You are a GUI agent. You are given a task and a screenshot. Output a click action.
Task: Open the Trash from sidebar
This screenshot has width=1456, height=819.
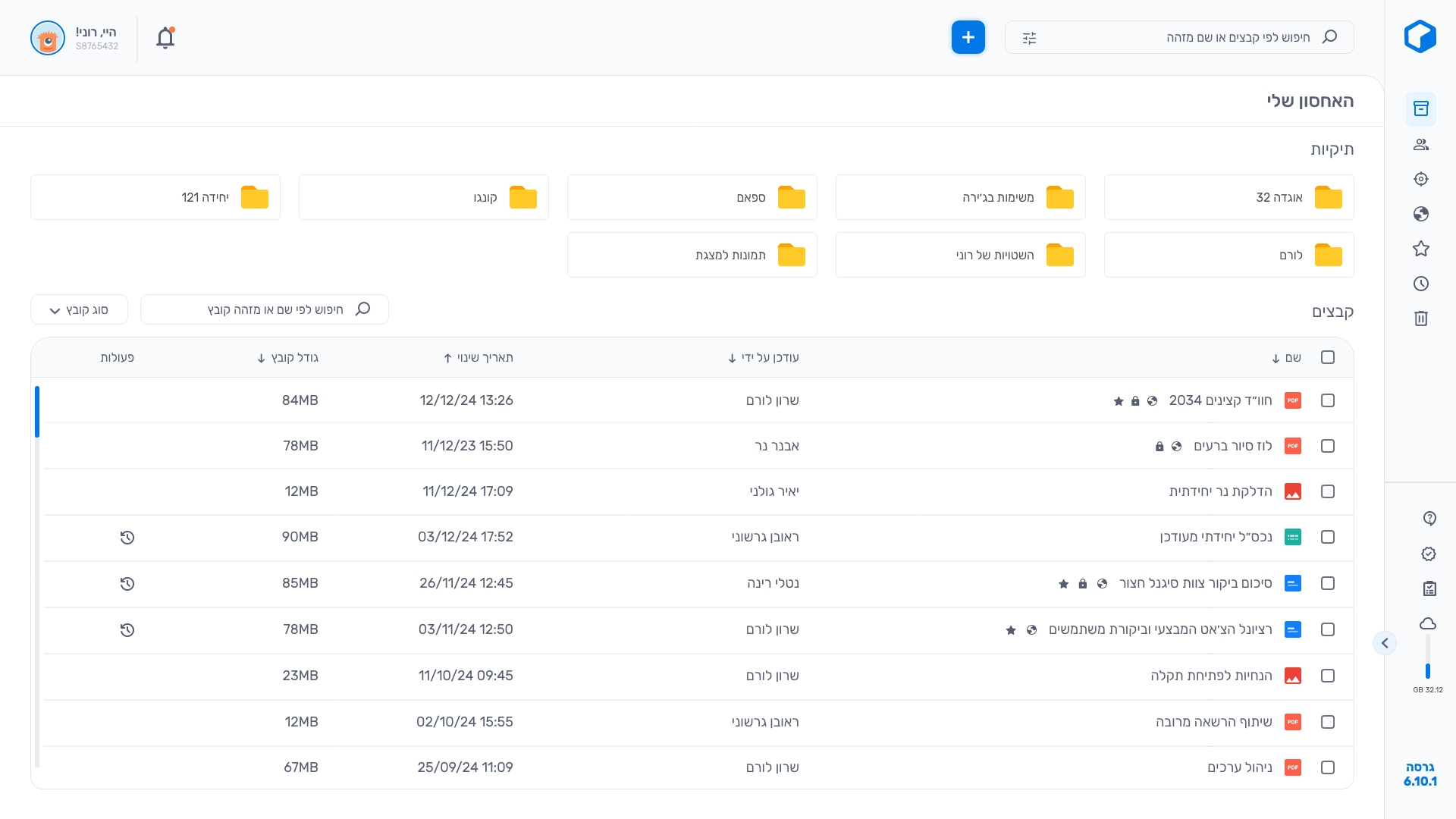(1421, 318)
